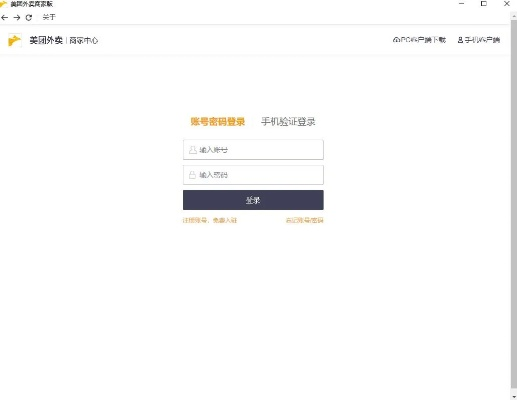Go forward with the right arrow
The width and height of the screenshot is (517, 400).
coord(17,17)
